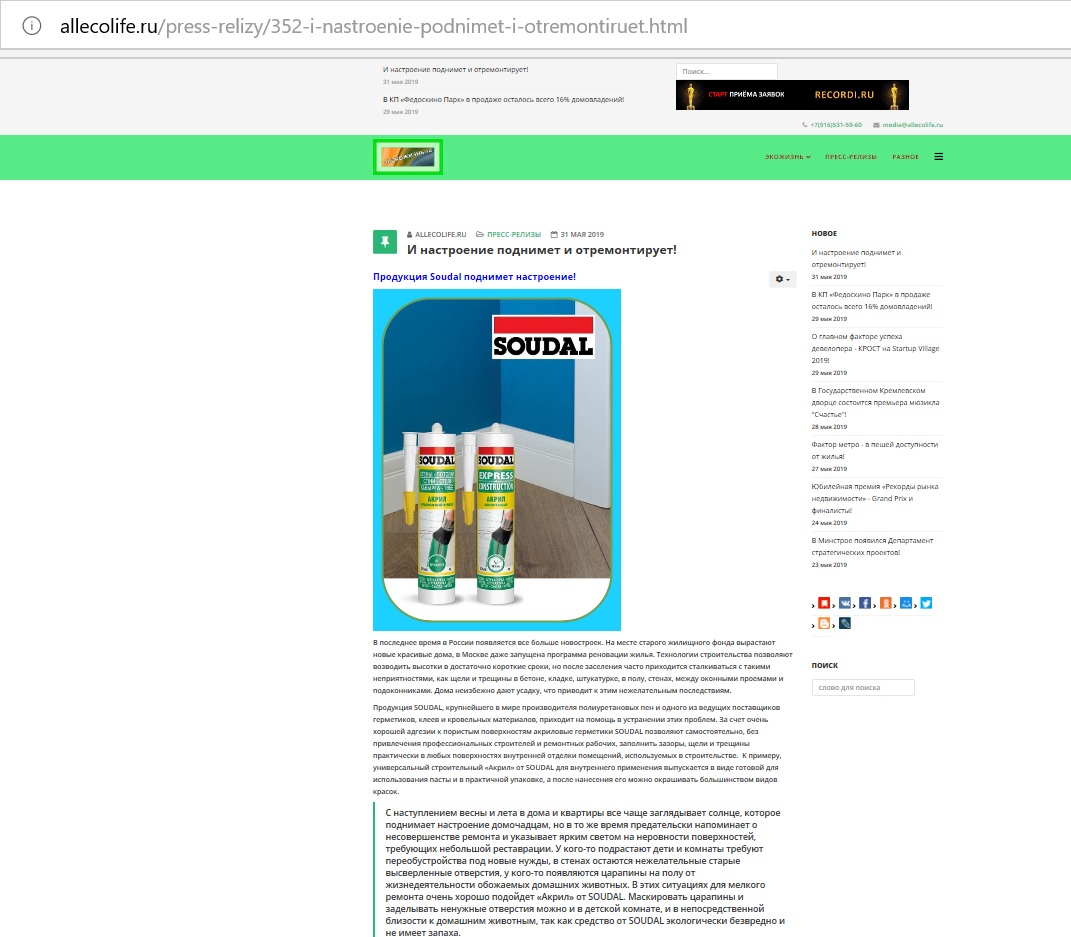Viewport: 1071px width, 937px height.
Task: Click the calendar icon before the article date
Action: click(x=554, y=234)
